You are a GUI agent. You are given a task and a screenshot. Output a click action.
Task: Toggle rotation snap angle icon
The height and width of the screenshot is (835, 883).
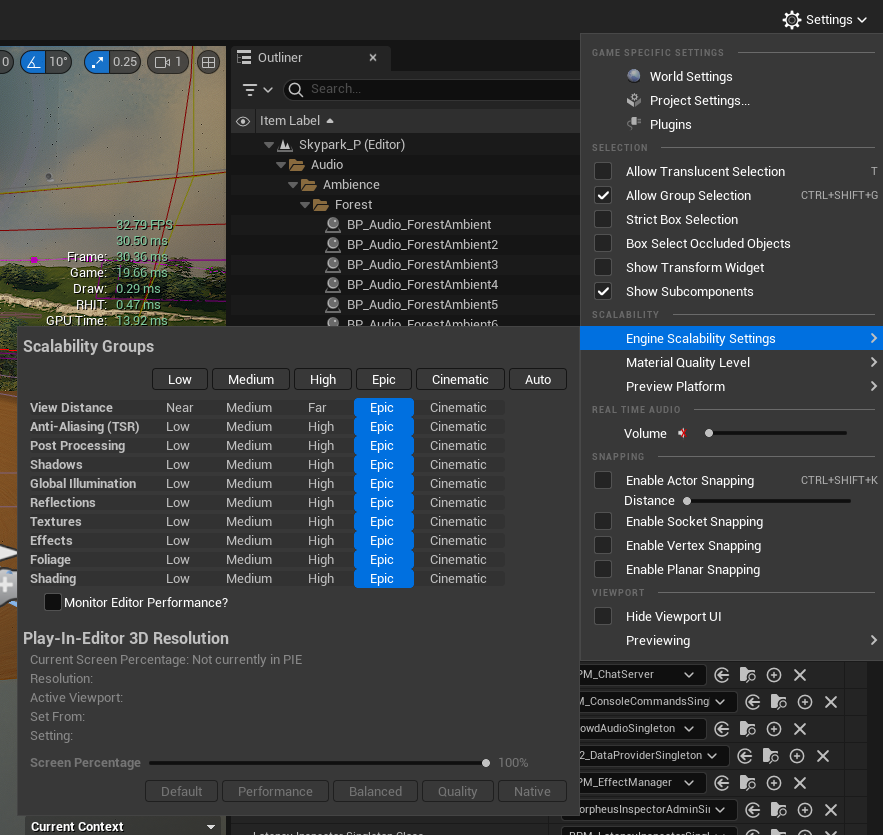click(34, 62)
